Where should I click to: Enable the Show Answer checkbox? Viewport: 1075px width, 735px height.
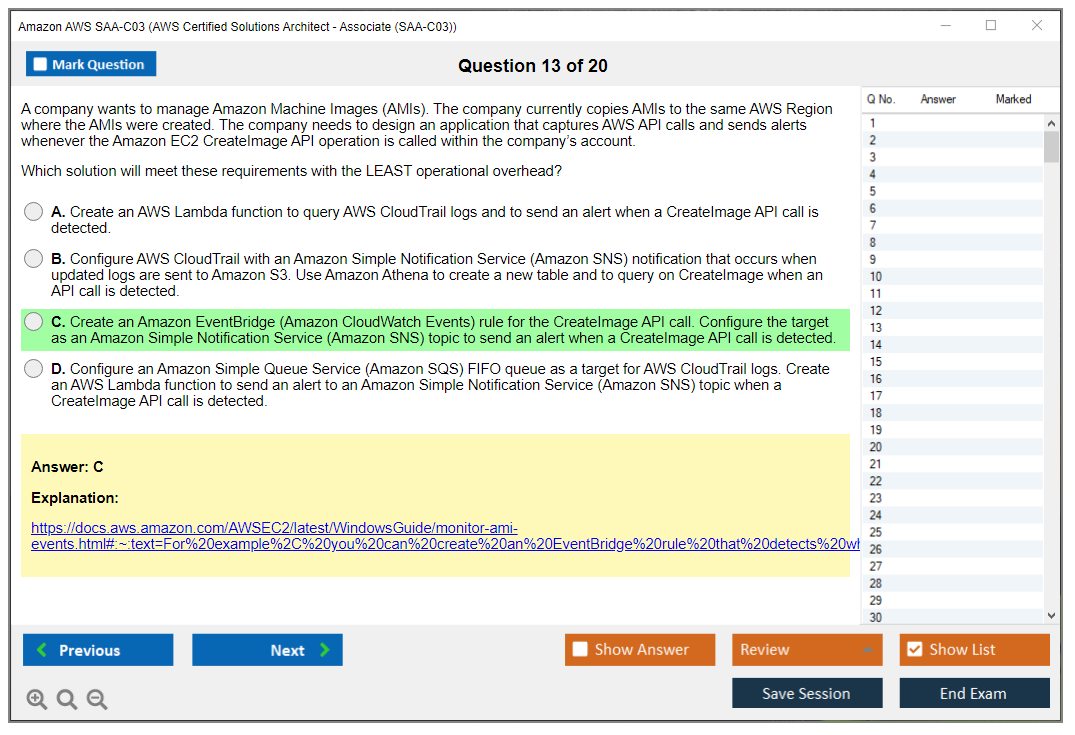pos(580,650)
